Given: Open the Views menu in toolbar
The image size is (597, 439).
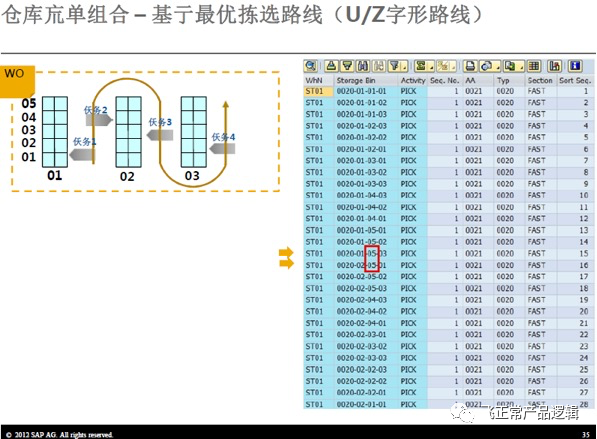Looking at the screenshot, I should pos(489,66).
